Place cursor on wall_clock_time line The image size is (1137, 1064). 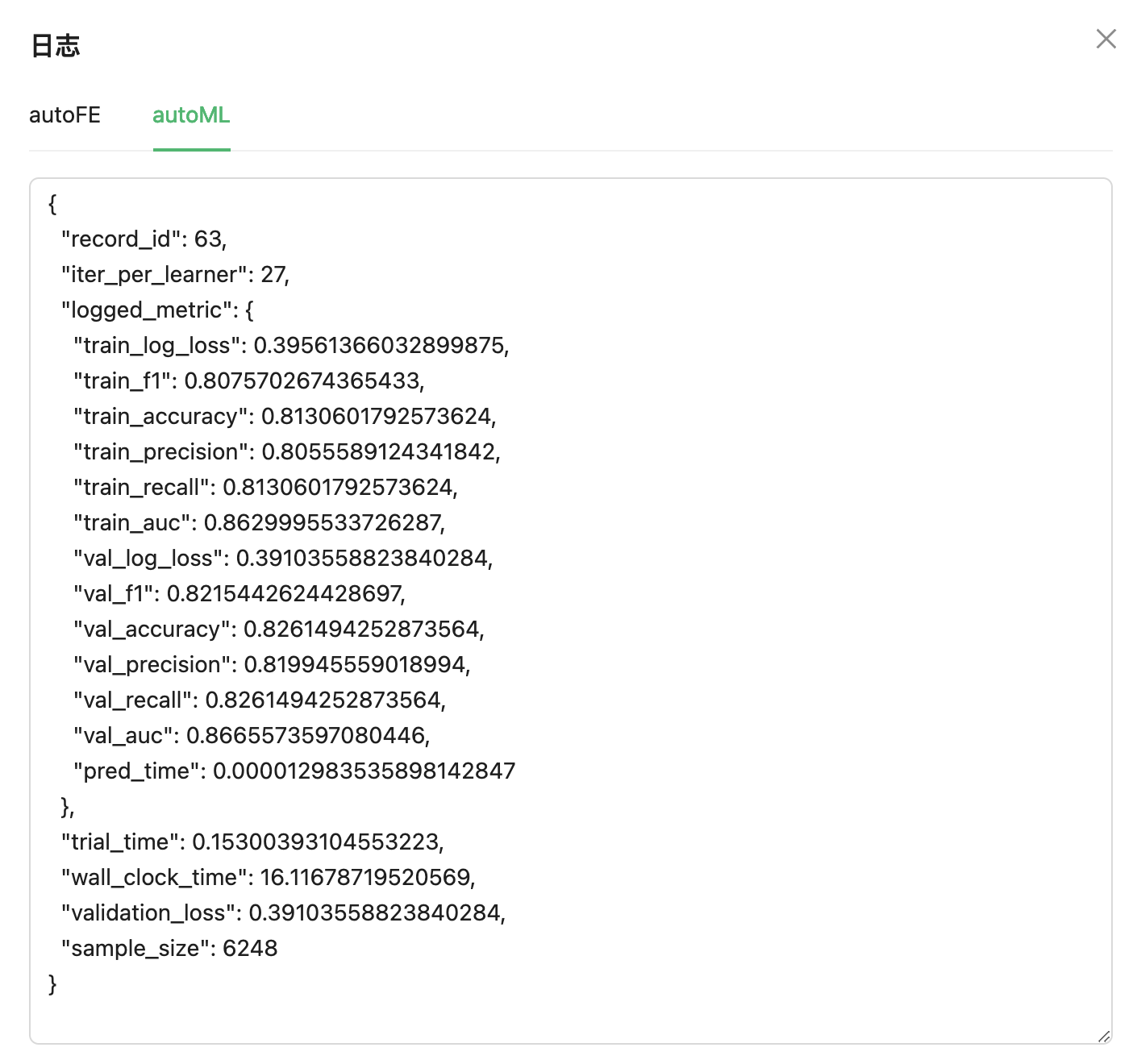pos(268,878)
